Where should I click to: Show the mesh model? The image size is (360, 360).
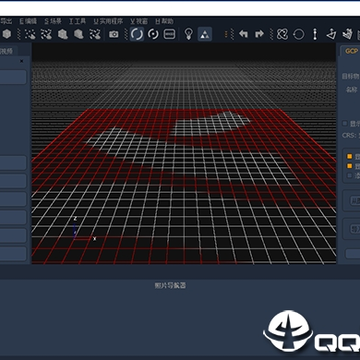(63, 34)
